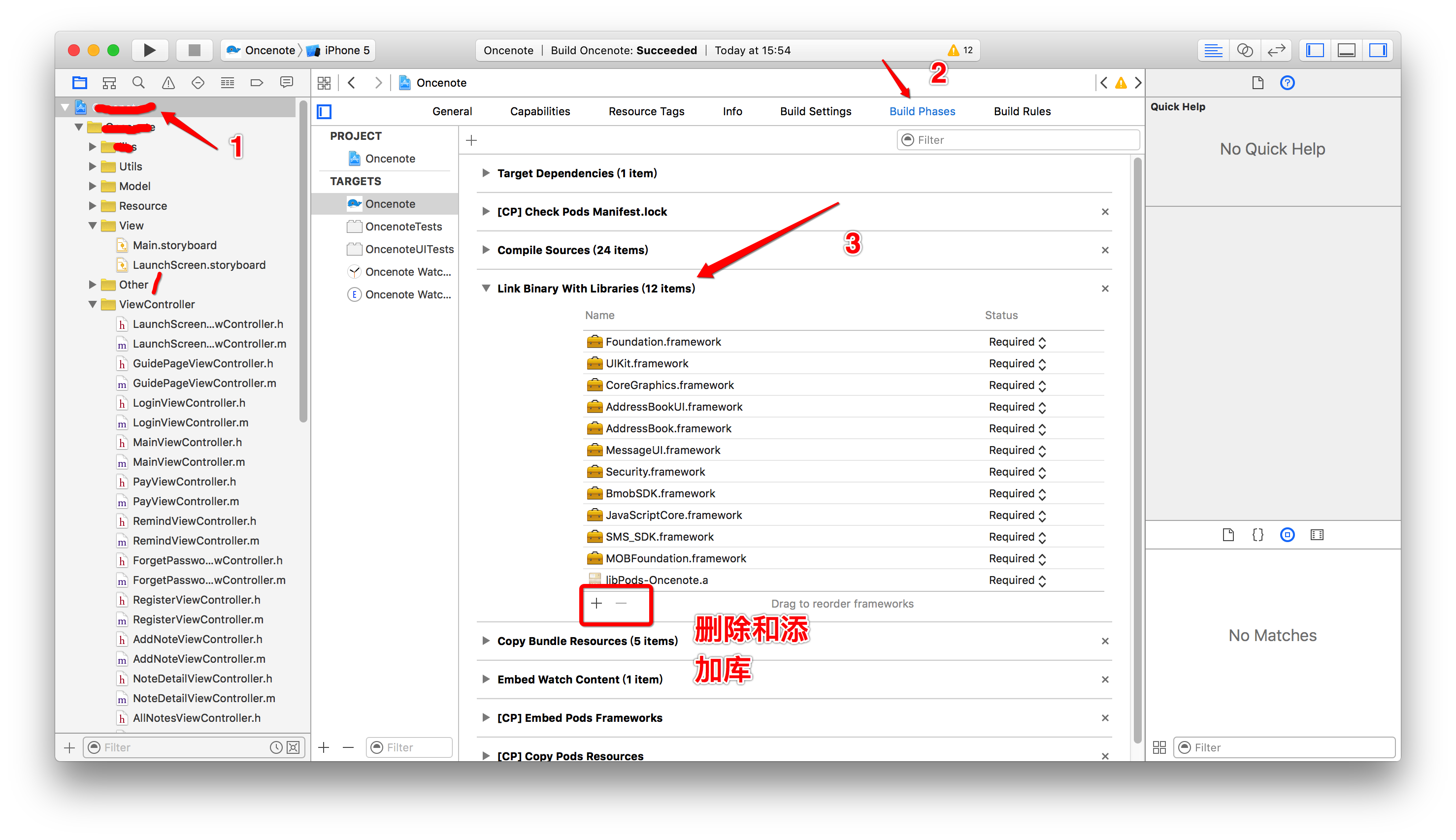Show related items grid menu
This screenshot has width=1456, height=840.
(324, 83)
